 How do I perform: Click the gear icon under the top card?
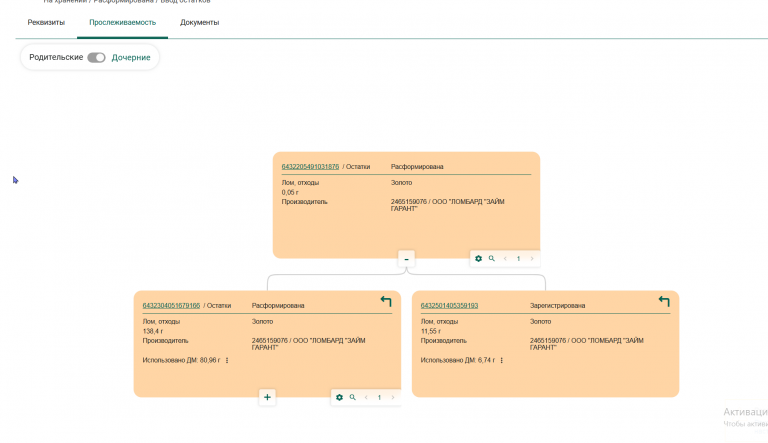479,258
